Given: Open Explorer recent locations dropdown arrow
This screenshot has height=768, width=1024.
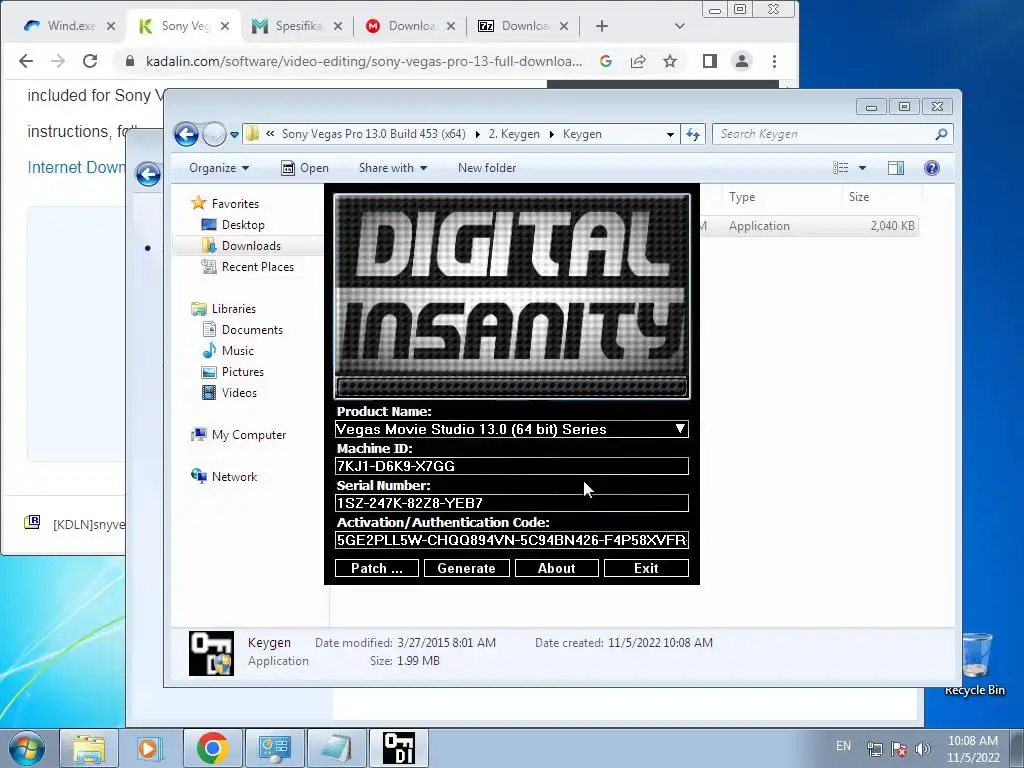Looking at the screenshot, I should tap(234, 135).
